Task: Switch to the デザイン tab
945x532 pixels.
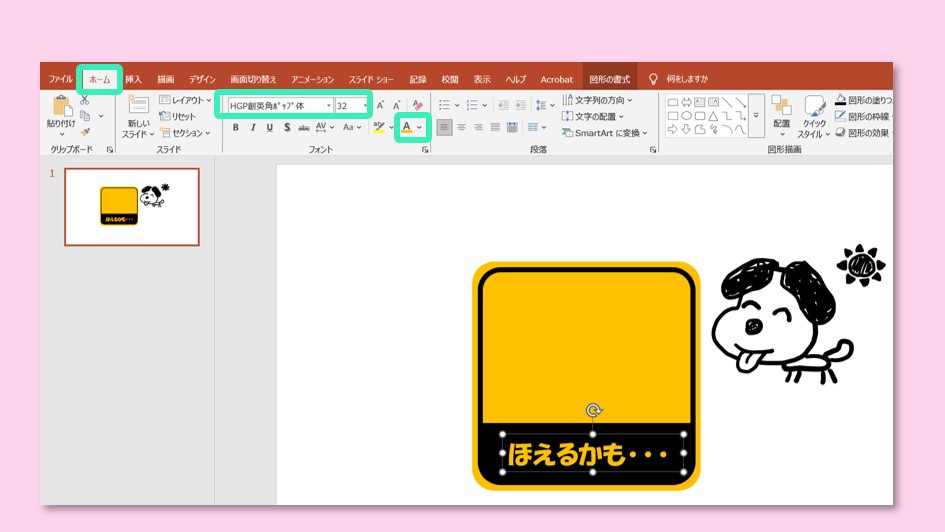Action: coord(202,79)
